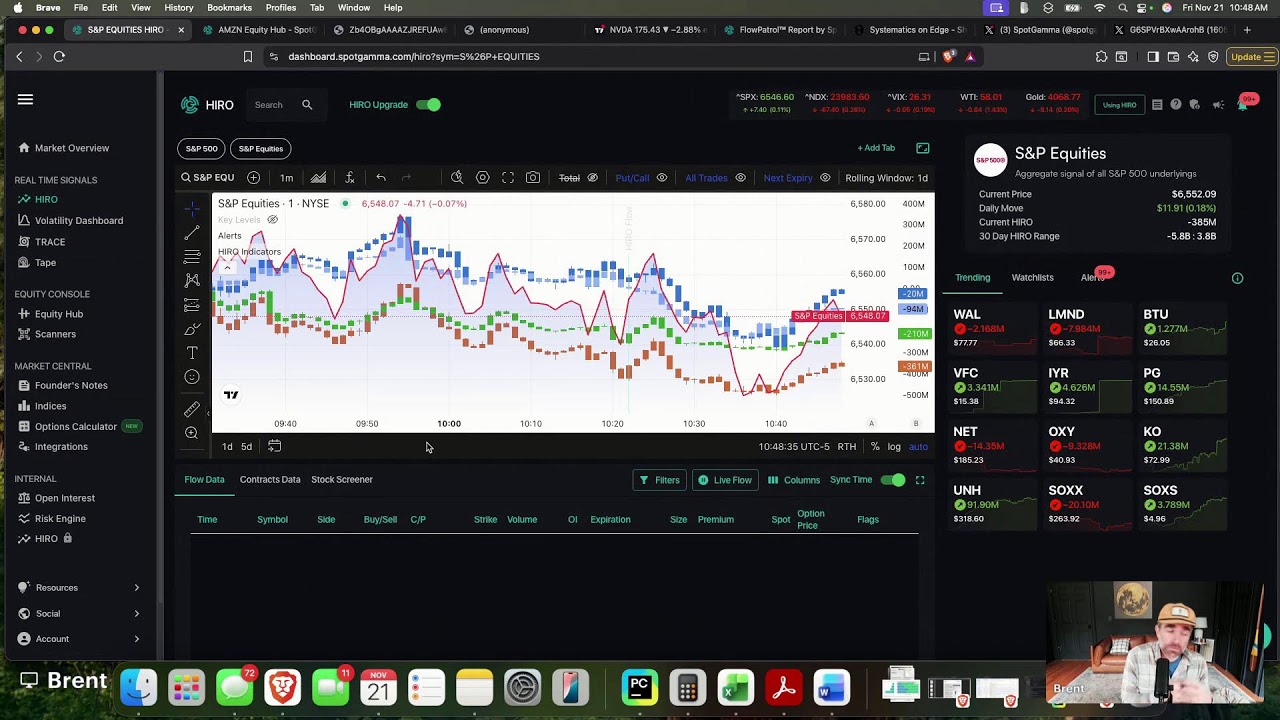Toggle visibility of the Put/Call series
The width and height of the screenshot is (1280, 720).
[662, 178]
